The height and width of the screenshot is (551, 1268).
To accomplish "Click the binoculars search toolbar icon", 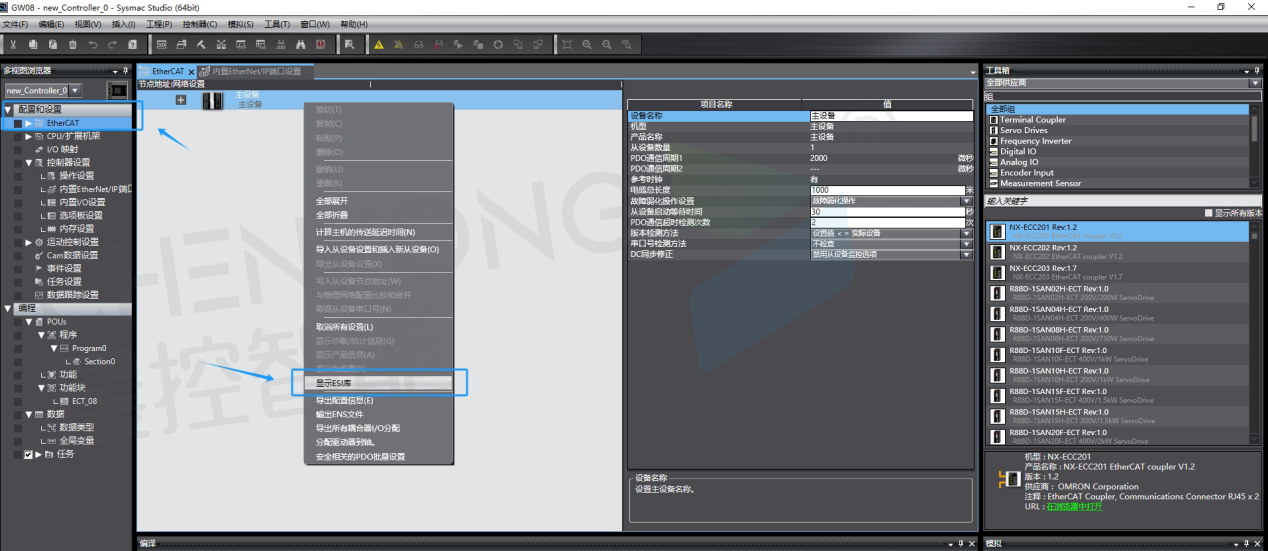I will pos(300,44).
